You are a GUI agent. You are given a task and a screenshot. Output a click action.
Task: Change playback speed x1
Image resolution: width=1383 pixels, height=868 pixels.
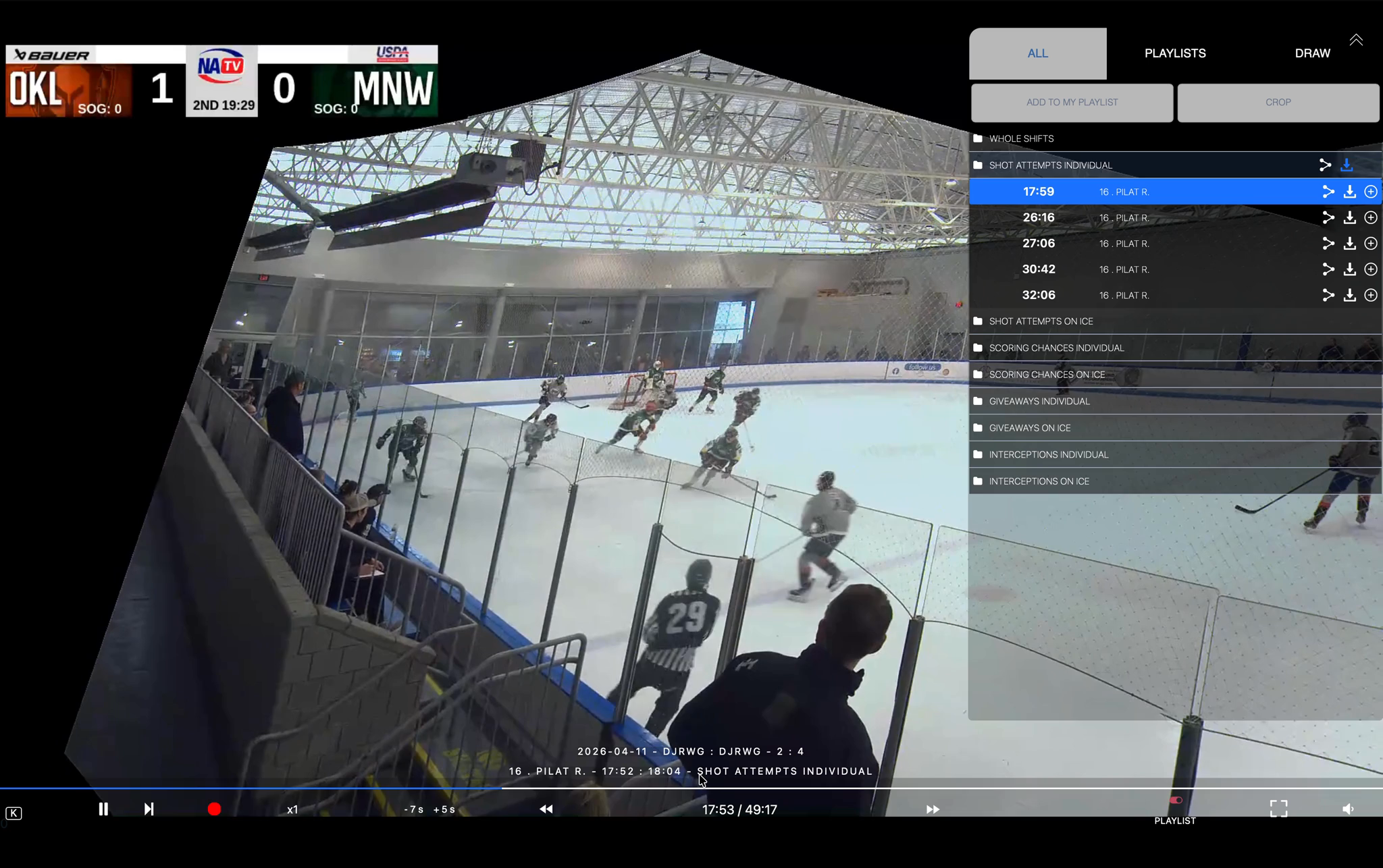pyautogui.click(x=292, y=809)
